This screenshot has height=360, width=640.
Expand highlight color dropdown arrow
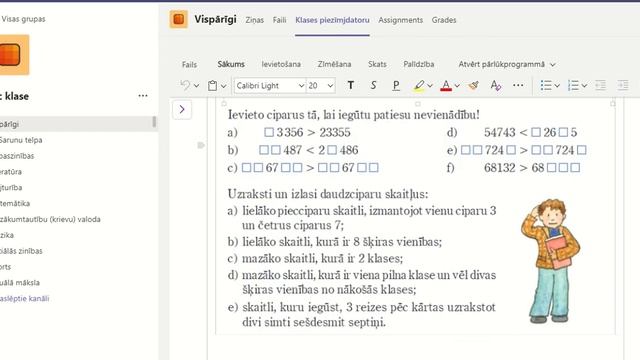[x=430, y=86]
